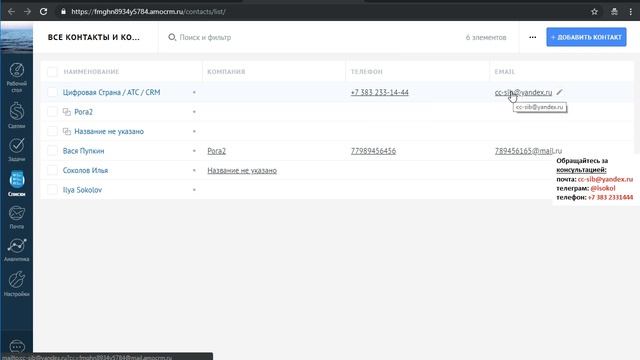Check the Вася Пупкин row checkbox
The image size is (640, 360).
pos(52,151)
